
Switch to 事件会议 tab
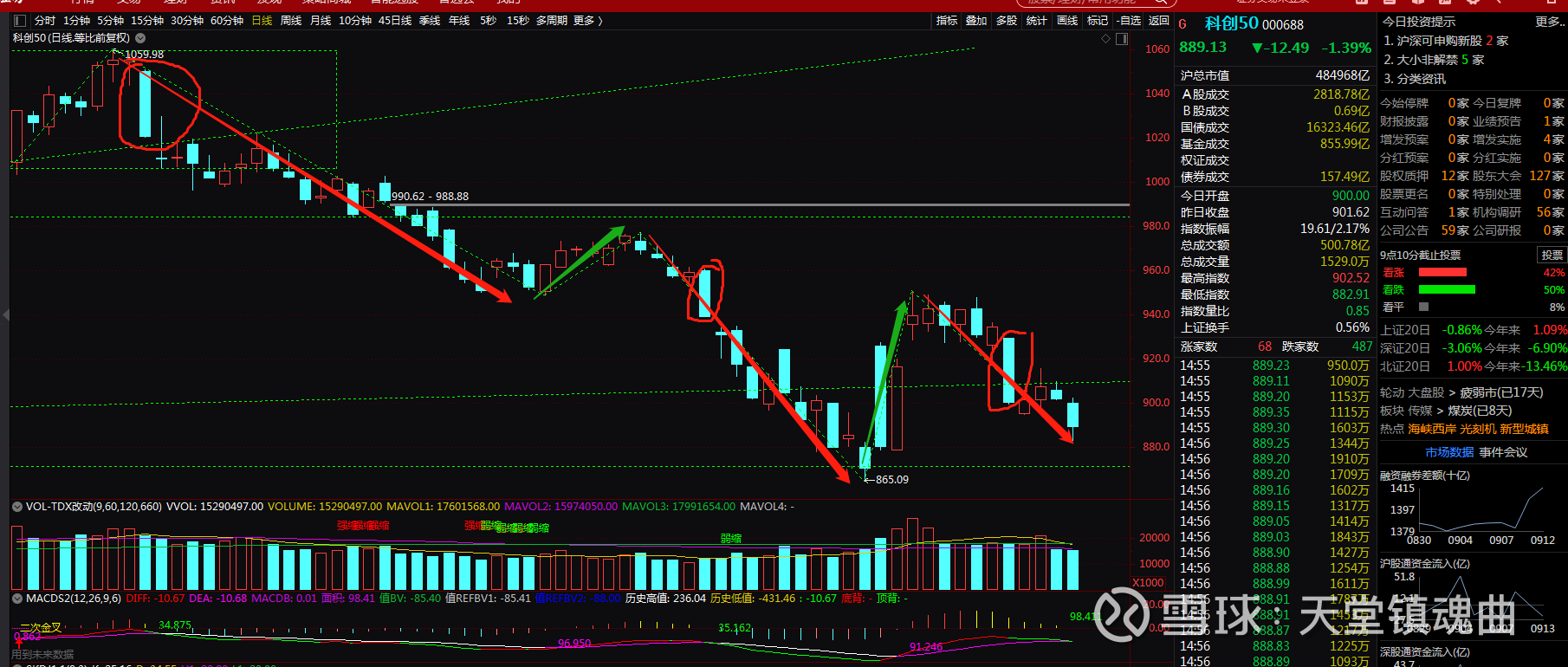click(x=1503, y=452)
